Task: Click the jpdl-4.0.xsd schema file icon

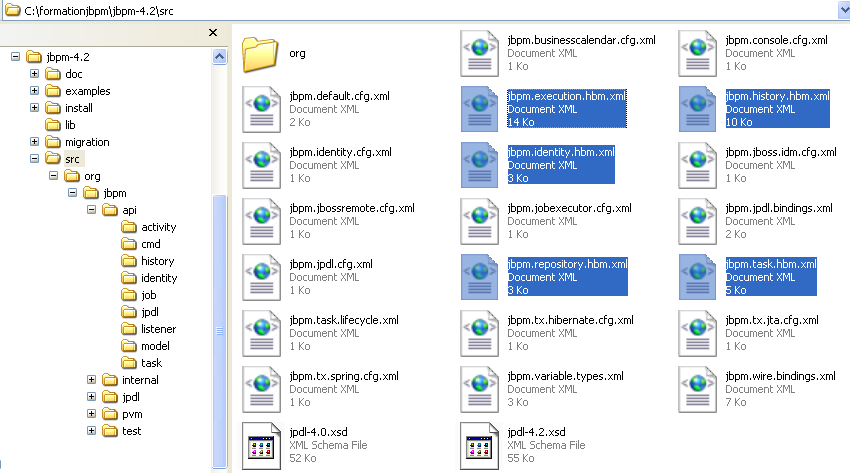Action: click(x=261, y=444)
